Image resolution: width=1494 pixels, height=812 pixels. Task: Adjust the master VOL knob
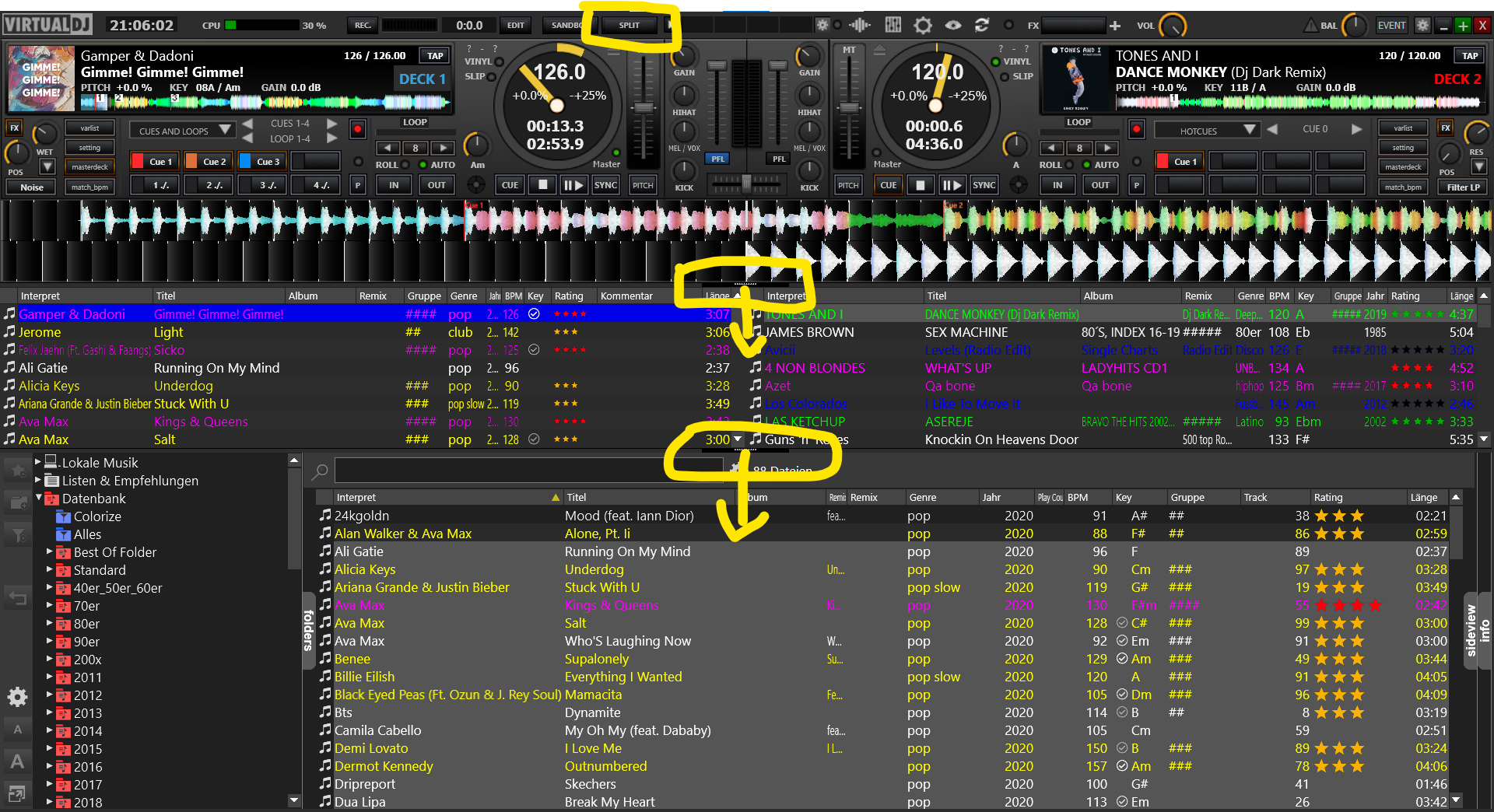point(1173,26)
